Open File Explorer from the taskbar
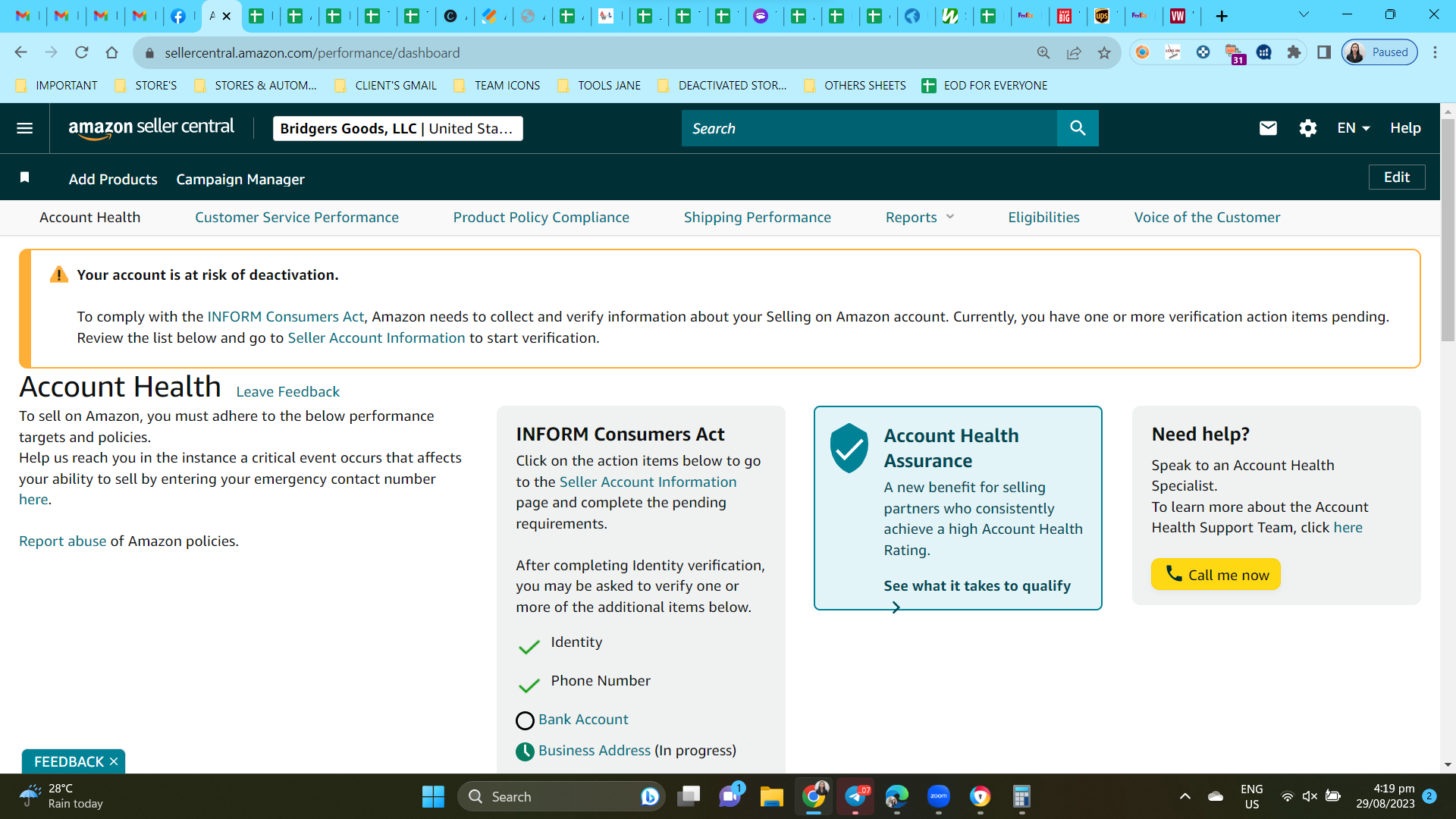The image size is (1456, 819). click(x=772, y=796)
